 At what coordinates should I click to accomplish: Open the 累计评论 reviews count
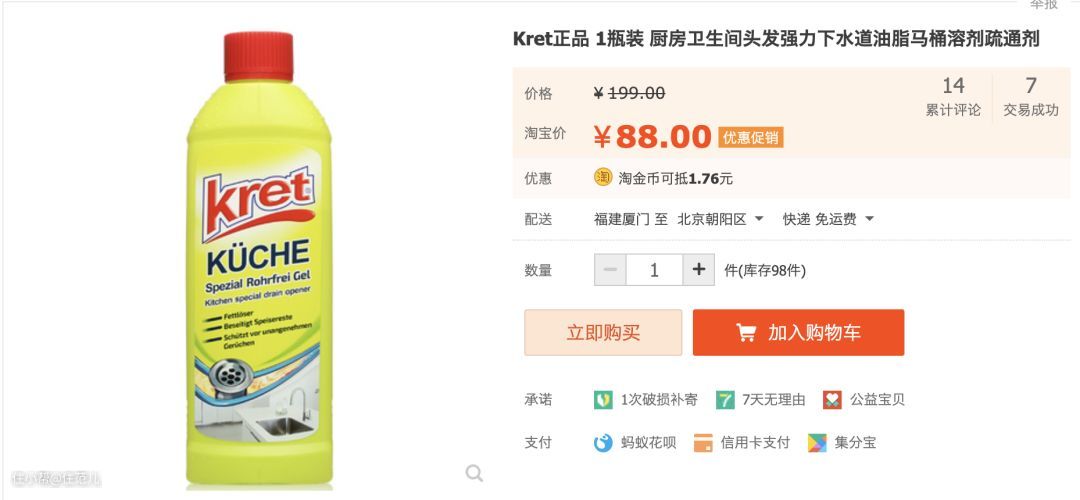point(953,96)
